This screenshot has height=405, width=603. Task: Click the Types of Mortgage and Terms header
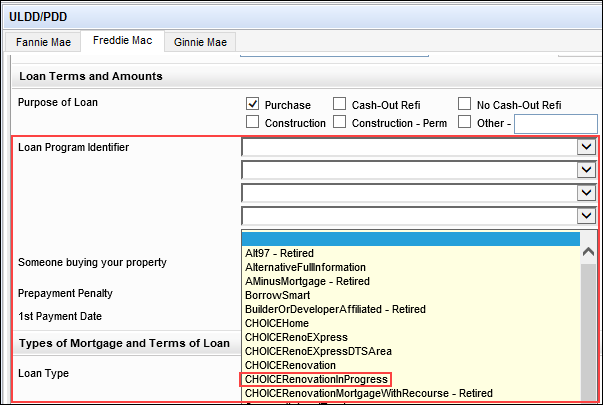124,343
